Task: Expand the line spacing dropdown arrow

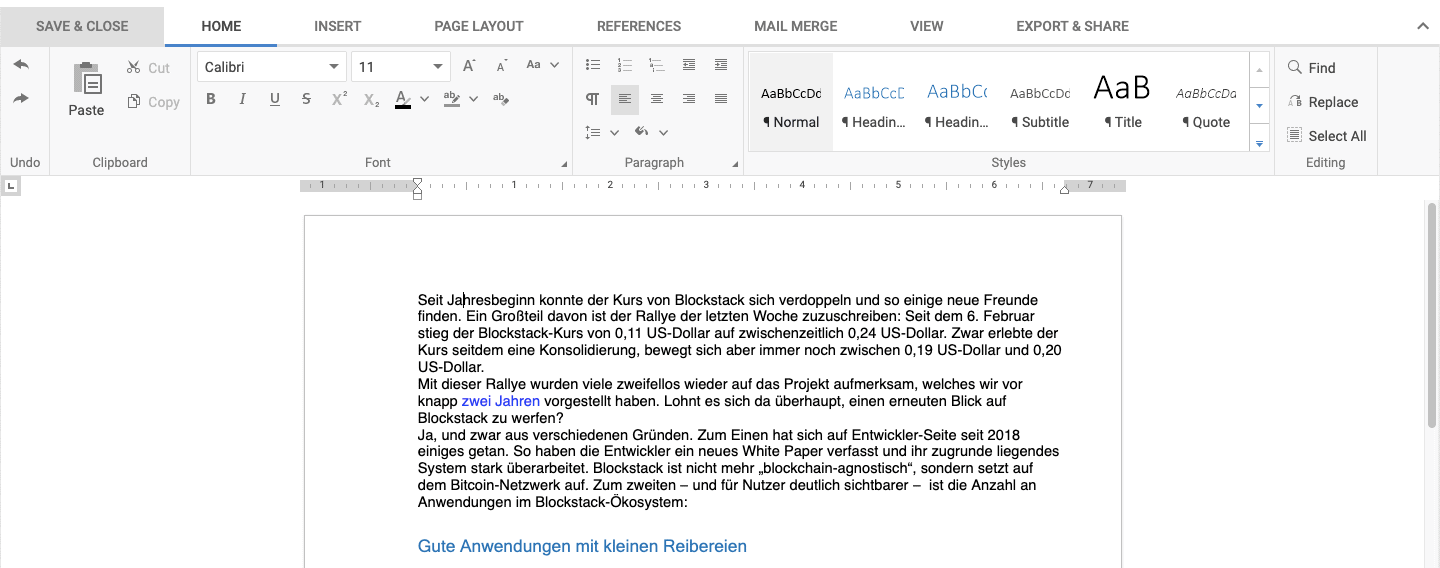Action: coord(614,132)
